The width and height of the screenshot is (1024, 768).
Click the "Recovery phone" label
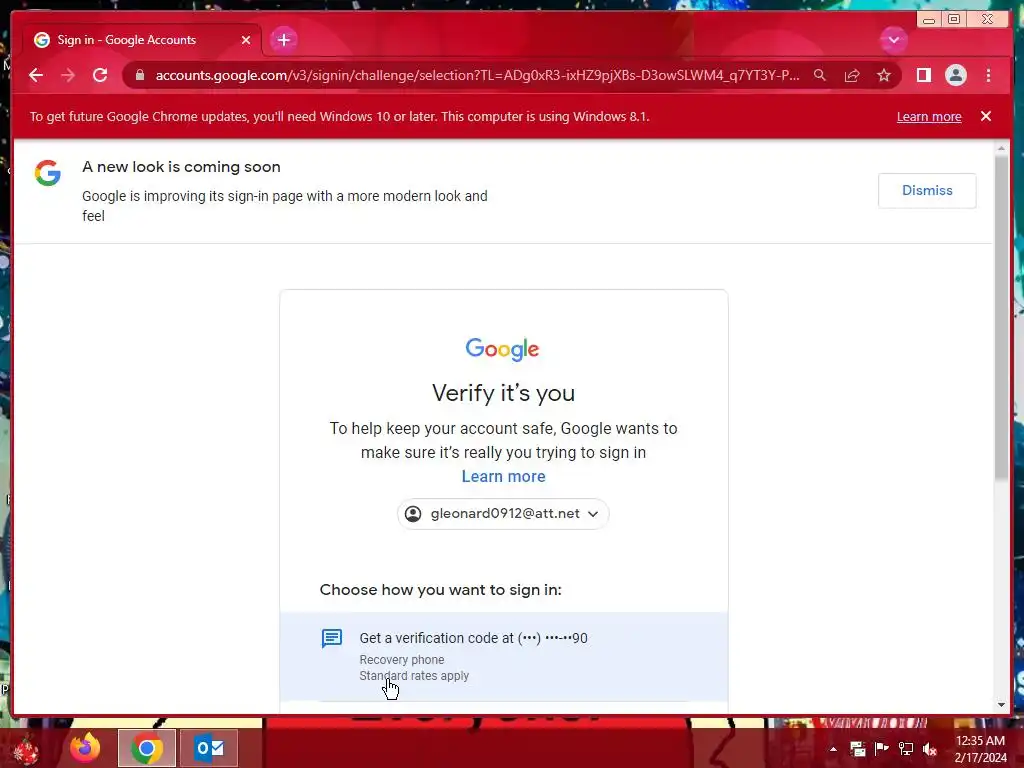[402, 660]
